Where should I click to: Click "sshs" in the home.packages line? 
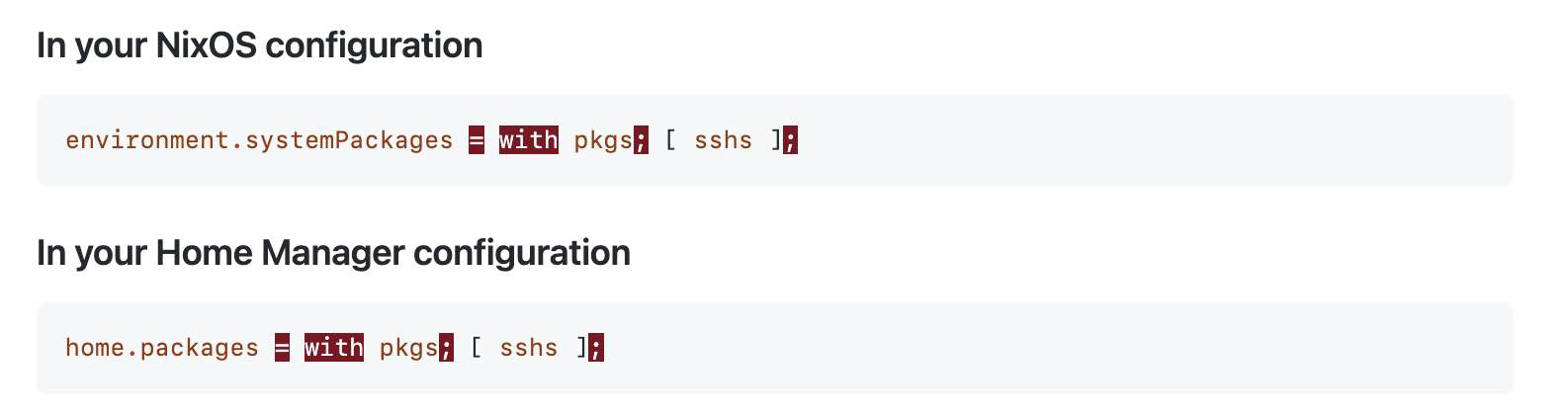pyautogui.click(x=529, y=348)
